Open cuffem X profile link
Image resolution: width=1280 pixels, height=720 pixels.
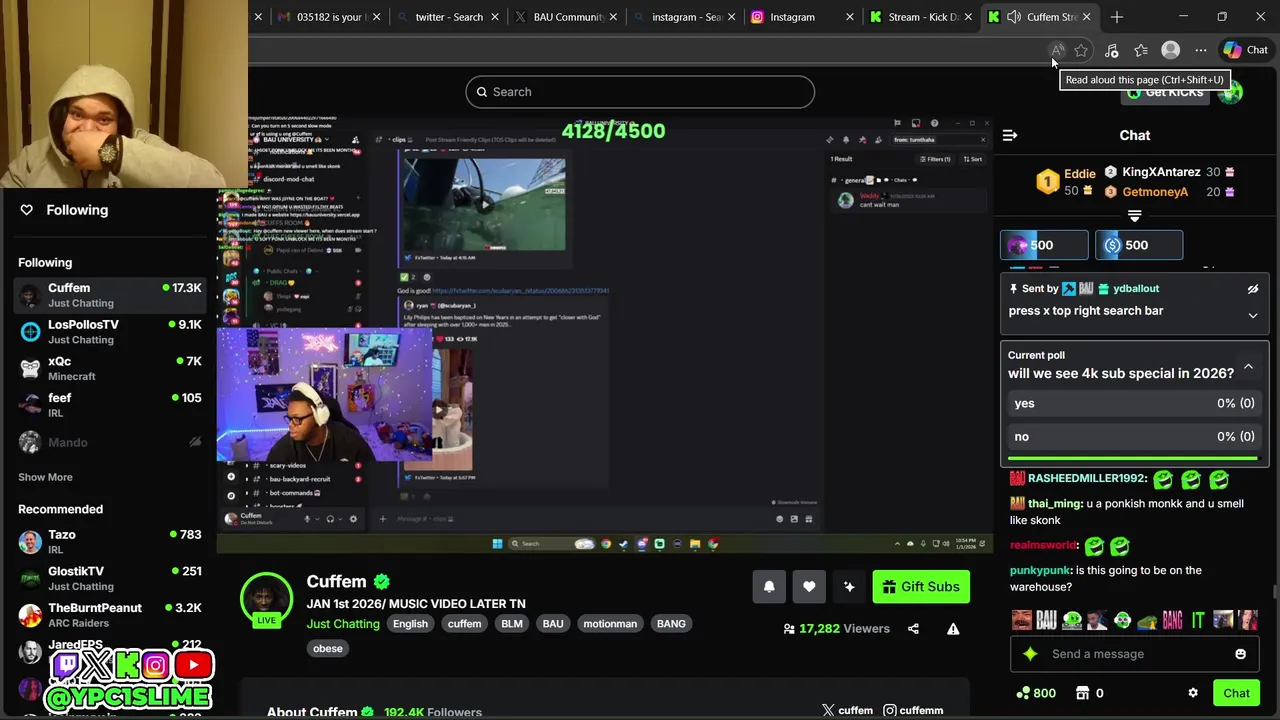click(847, 710)
